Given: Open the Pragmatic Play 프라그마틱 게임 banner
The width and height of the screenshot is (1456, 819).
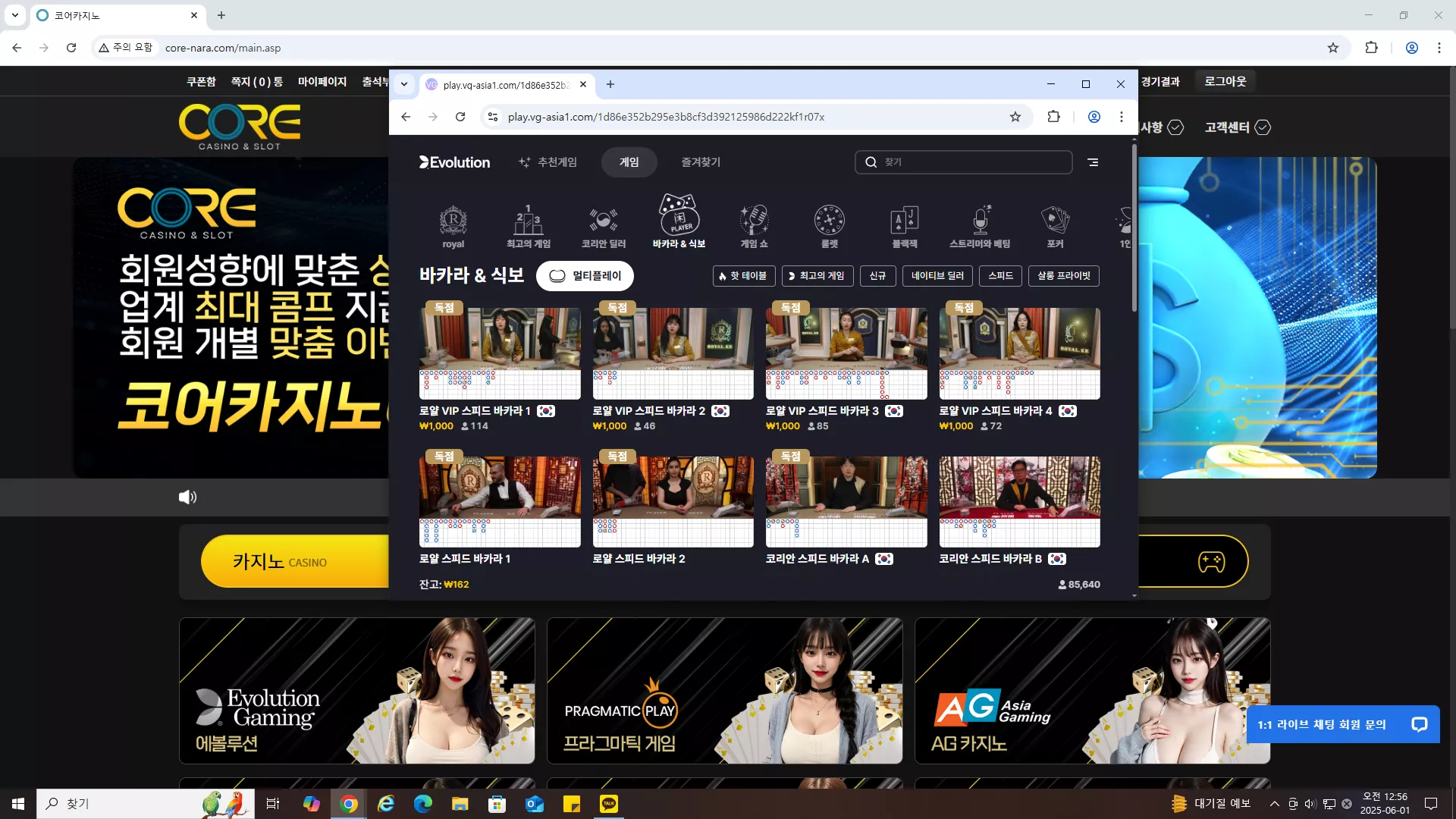Looking at the screenshot, I should click(725, 691).
